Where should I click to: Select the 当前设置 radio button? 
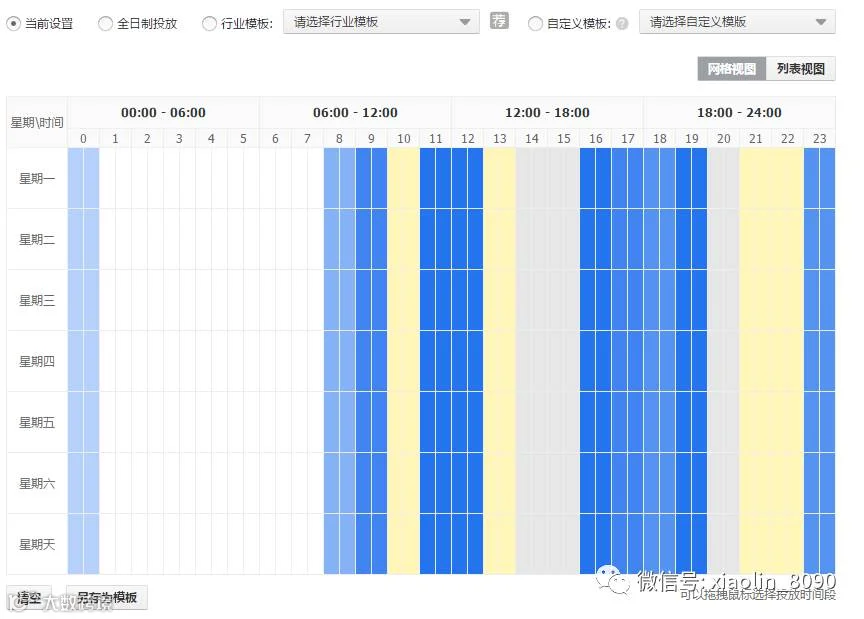(x=13, y=24)
